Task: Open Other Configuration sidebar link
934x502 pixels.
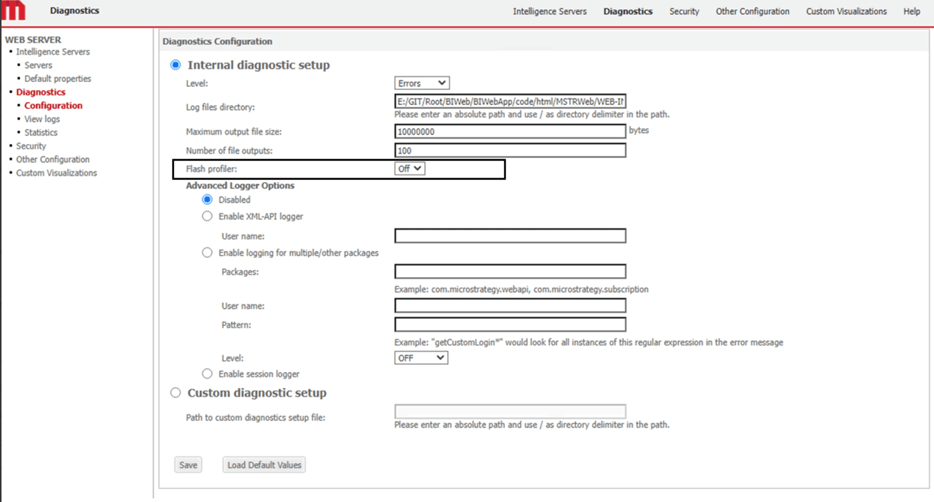Action: pos(53,160)
